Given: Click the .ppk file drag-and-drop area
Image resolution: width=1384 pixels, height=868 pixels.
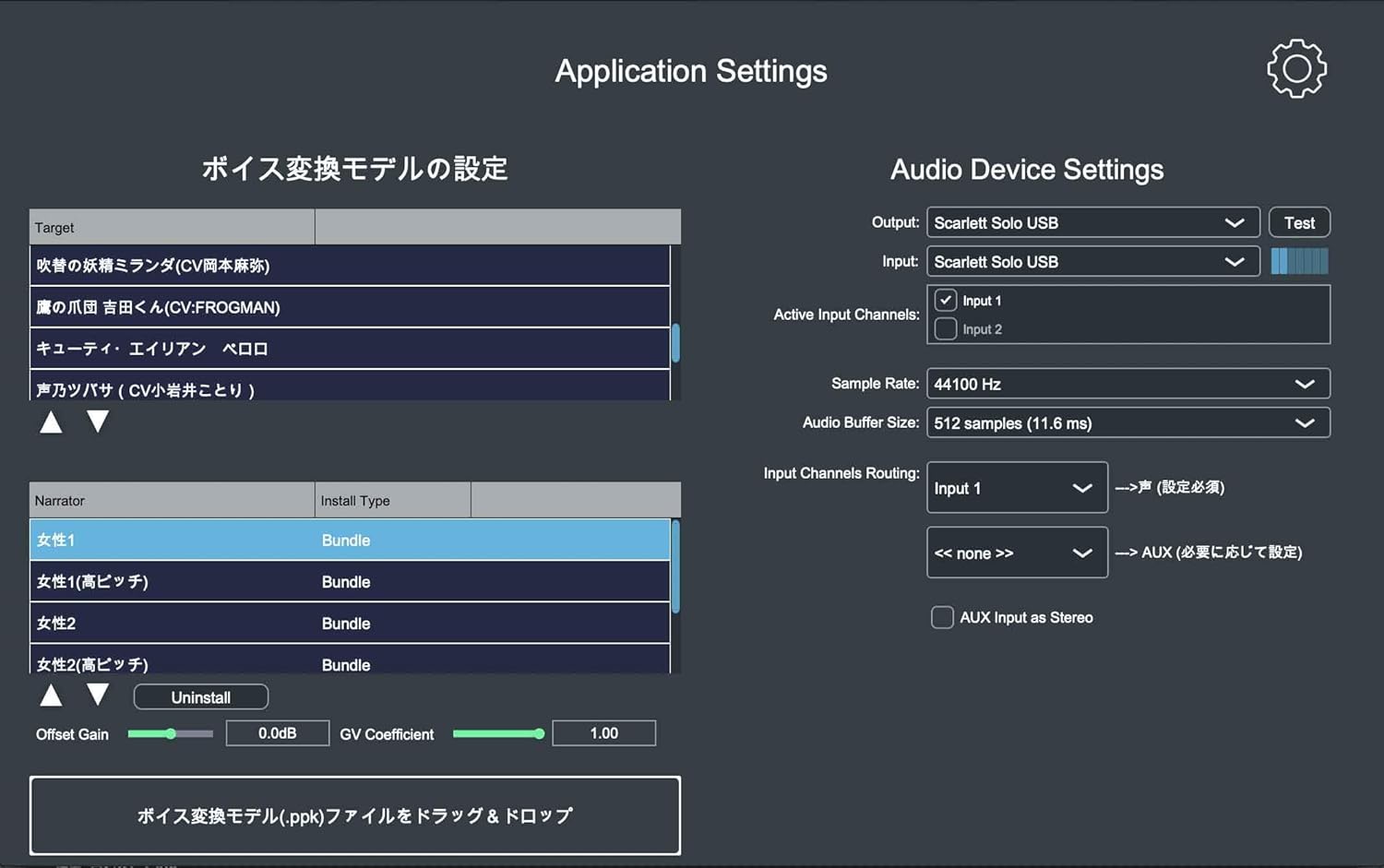Looking at the screenshot, I should [354, 815].
